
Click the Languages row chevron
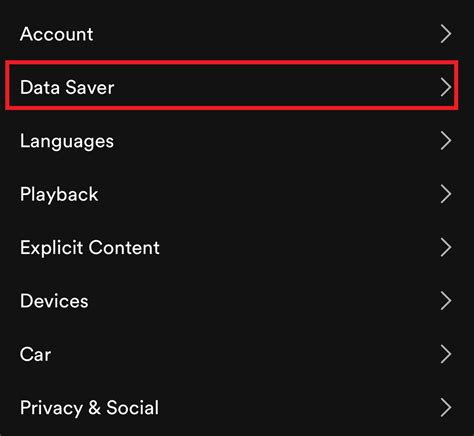[x=446, y=140]
